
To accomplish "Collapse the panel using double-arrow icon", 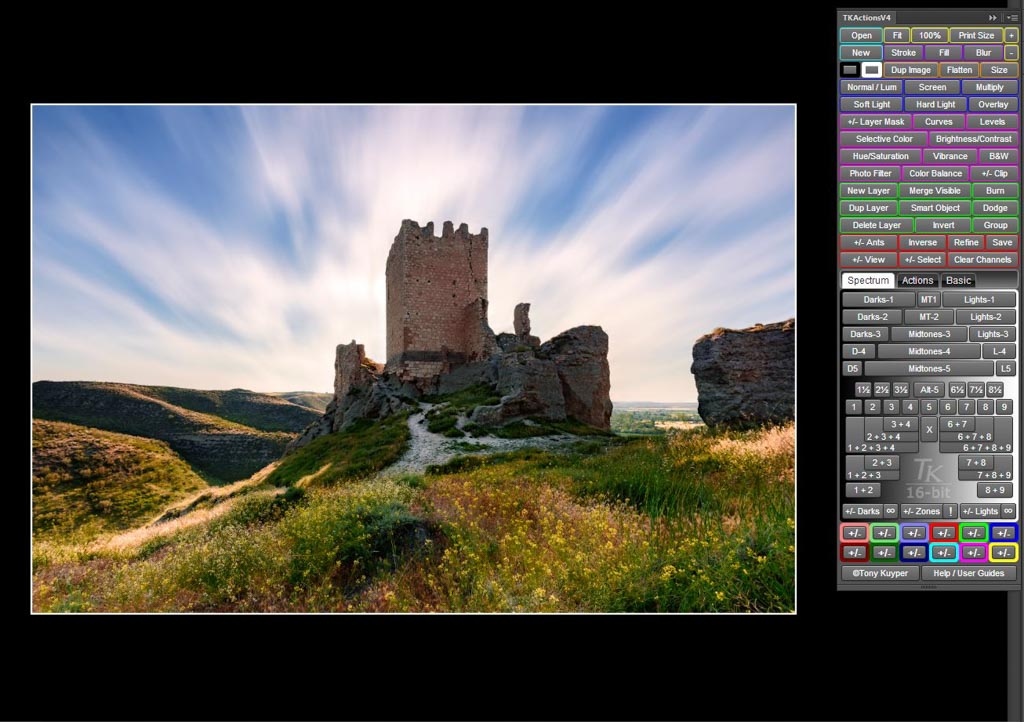I will pyautogui.click(x=993, y=18).
